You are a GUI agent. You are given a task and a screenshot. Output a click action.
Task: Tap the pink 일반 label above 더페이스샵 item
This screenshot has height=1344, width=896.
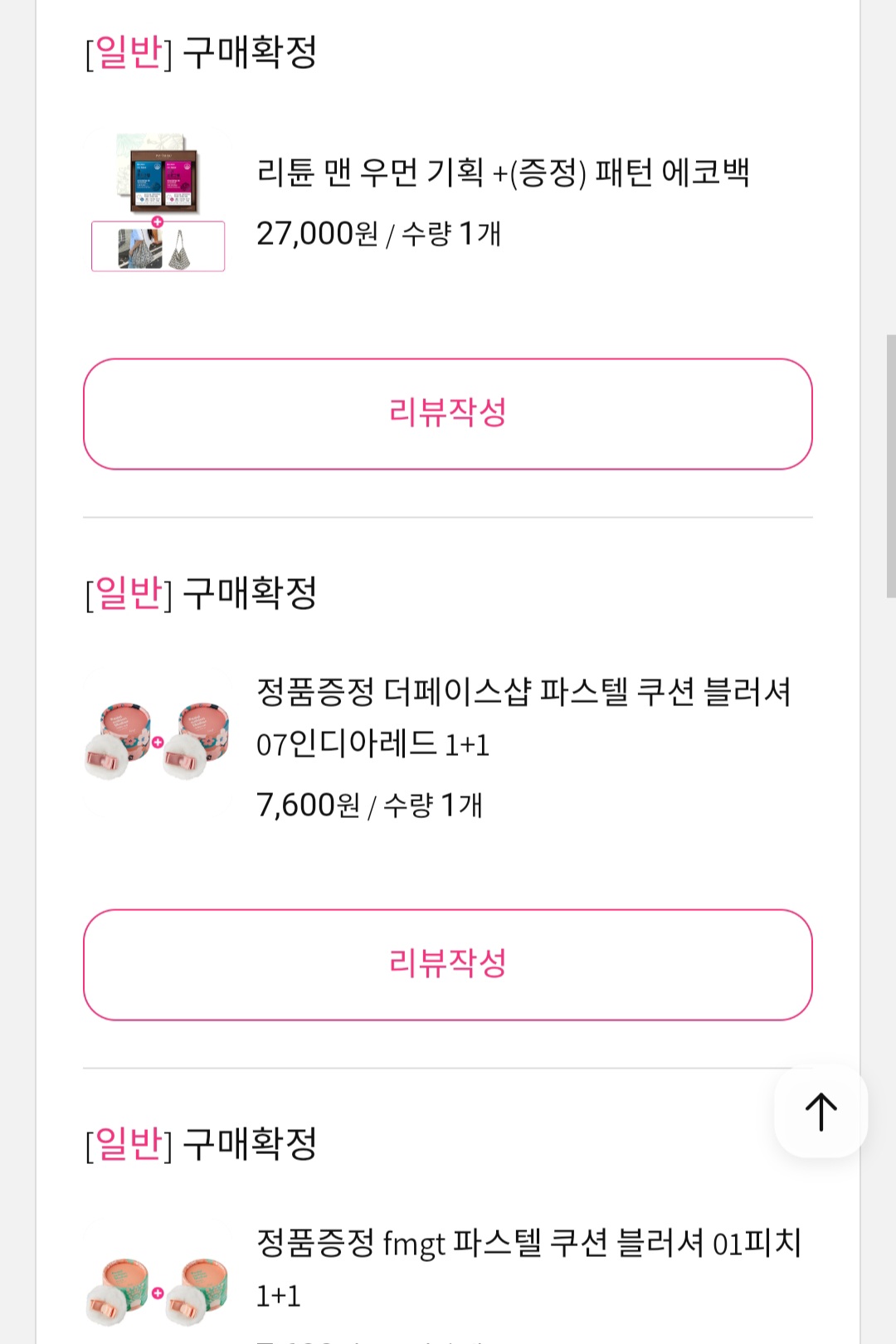(129, 593)
